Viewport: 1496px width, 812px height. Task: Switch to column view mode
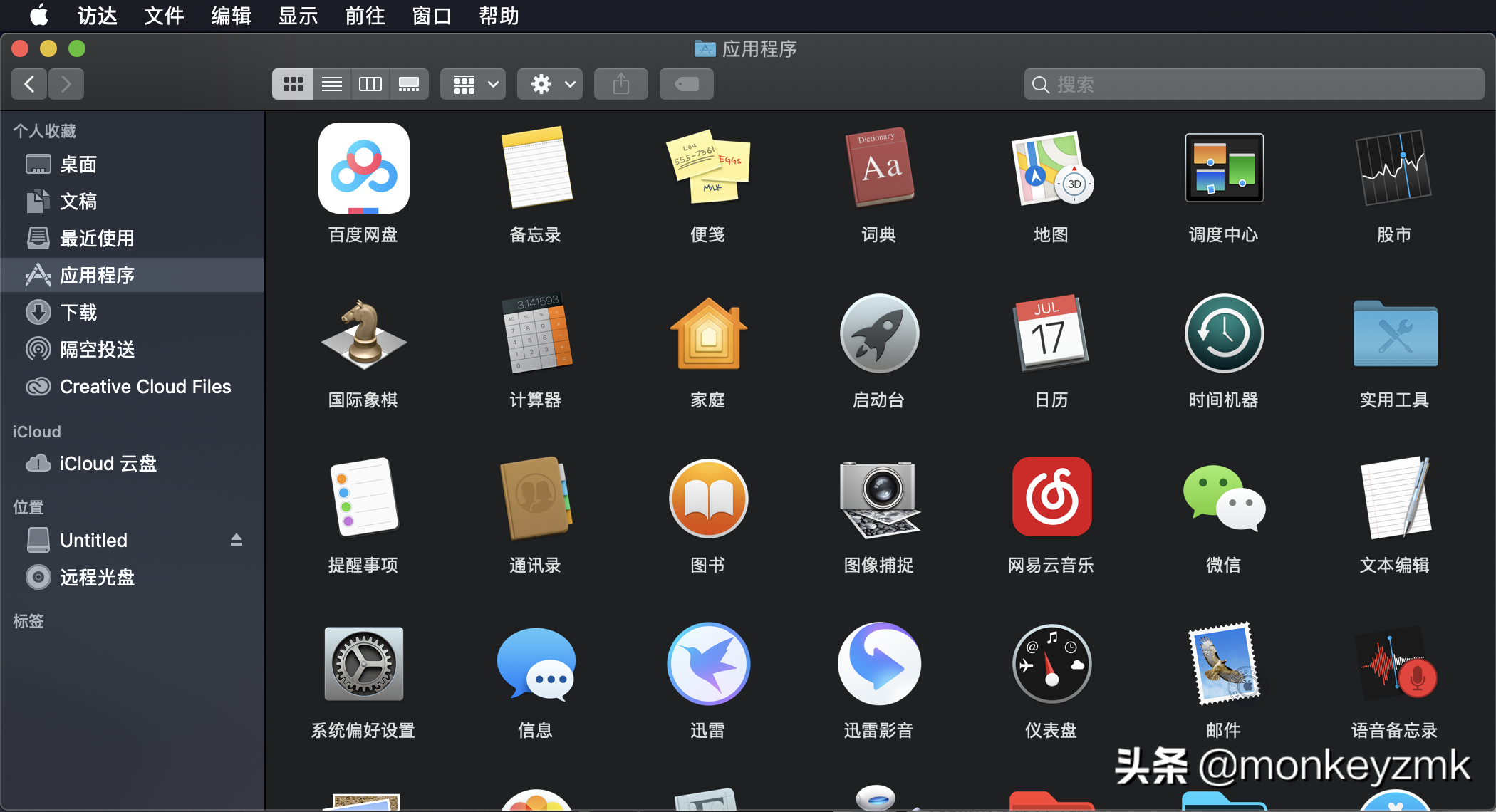(x=370, y=84)
